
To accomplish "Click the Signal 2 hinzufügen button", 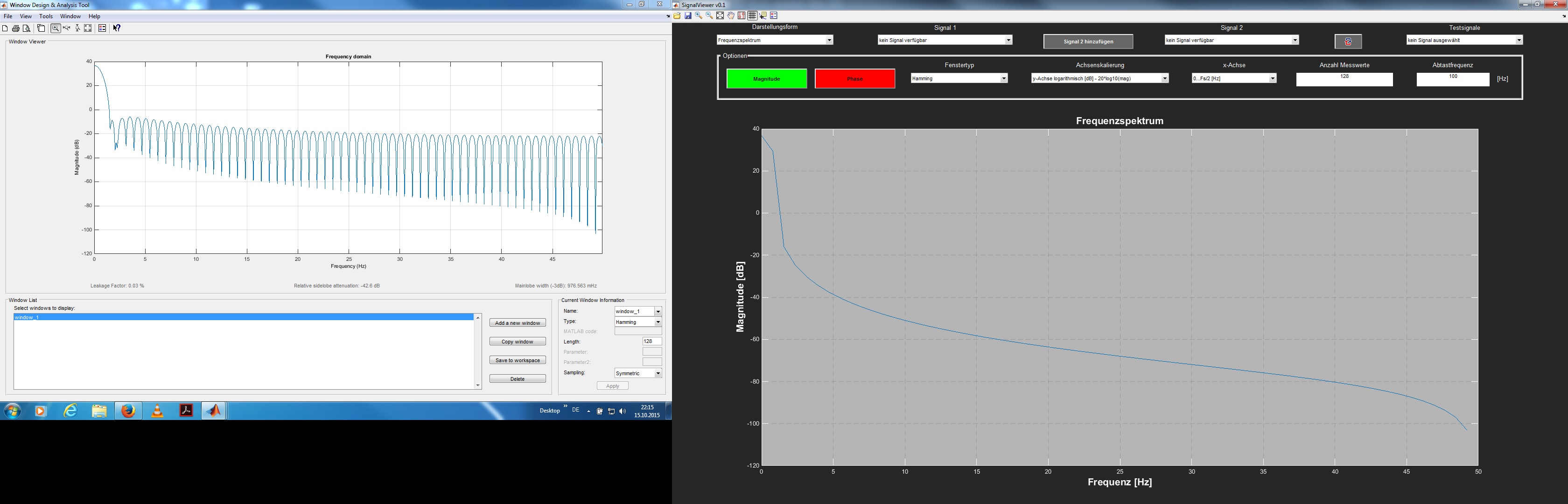I will [x=1088, y=42].
